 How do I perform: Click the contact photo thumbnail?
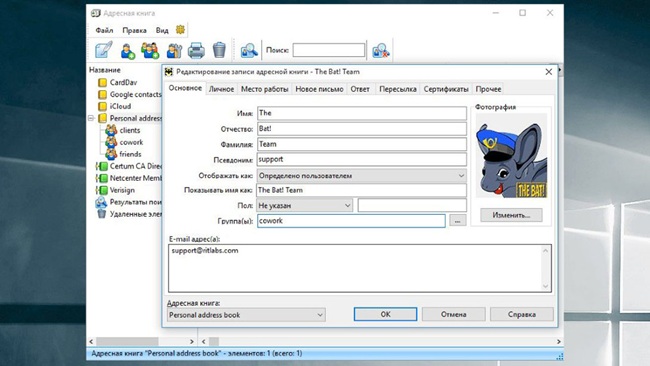(511, 156)
